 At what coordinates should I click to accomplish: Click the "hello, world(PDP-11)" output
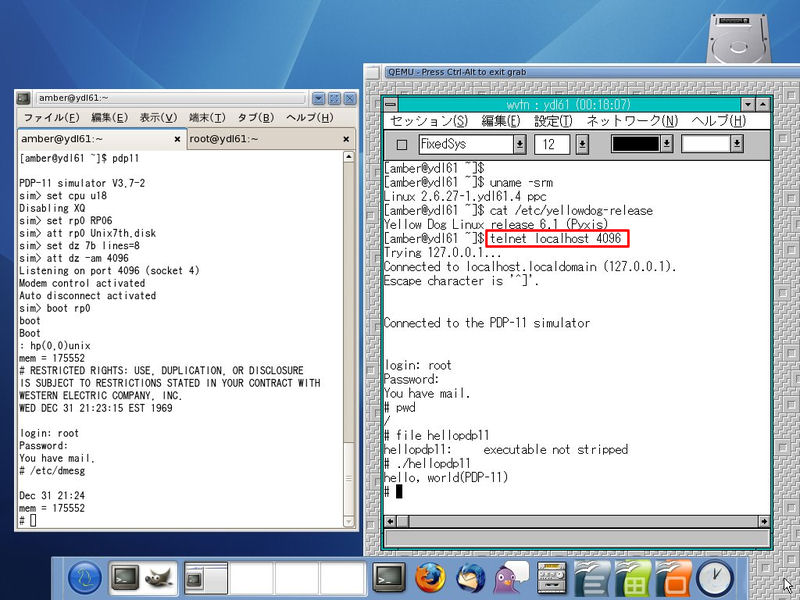click(x=446, y=478)
